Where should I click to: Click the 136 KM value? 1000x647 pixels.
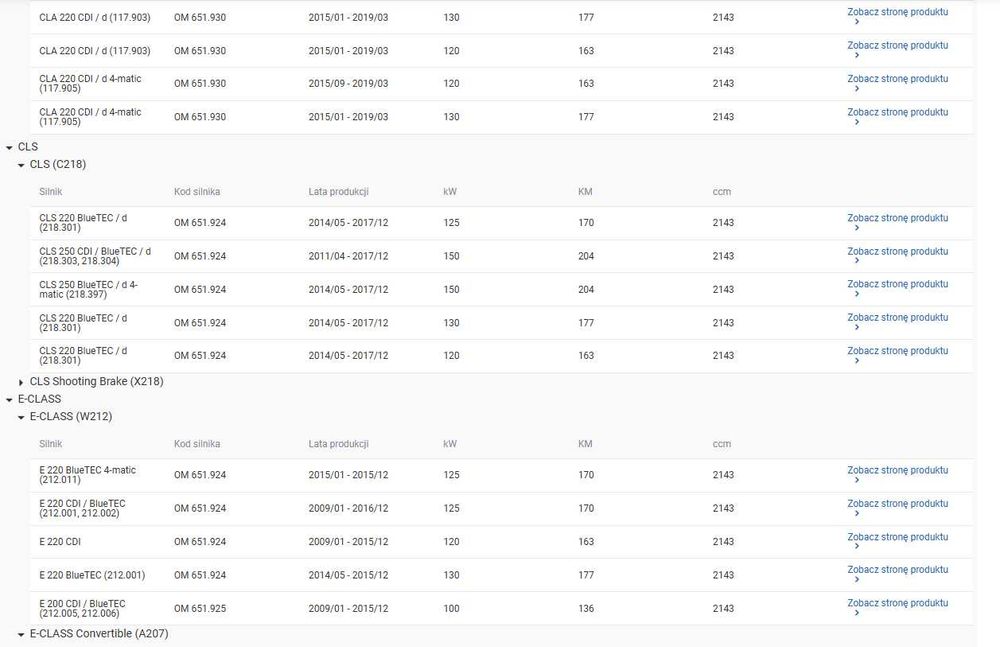(586, 608)
